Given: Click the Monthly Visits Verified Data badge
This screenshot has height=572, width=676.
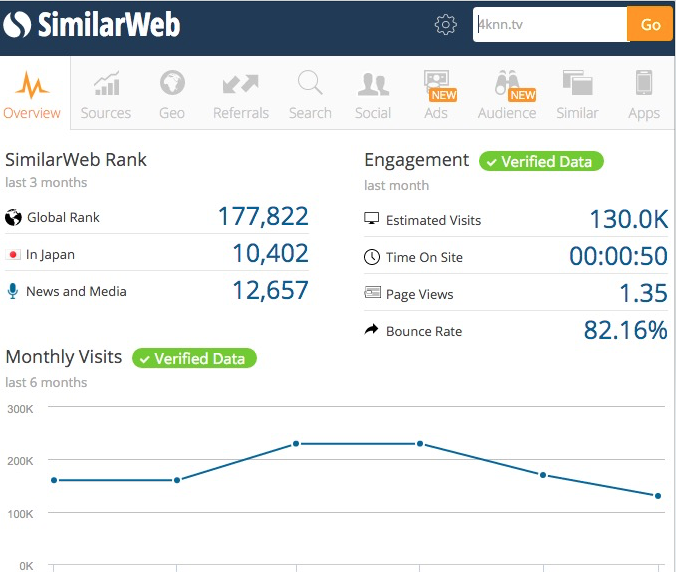Looking at the screenshot, I should pyautogui.click(x=194, y=358).
